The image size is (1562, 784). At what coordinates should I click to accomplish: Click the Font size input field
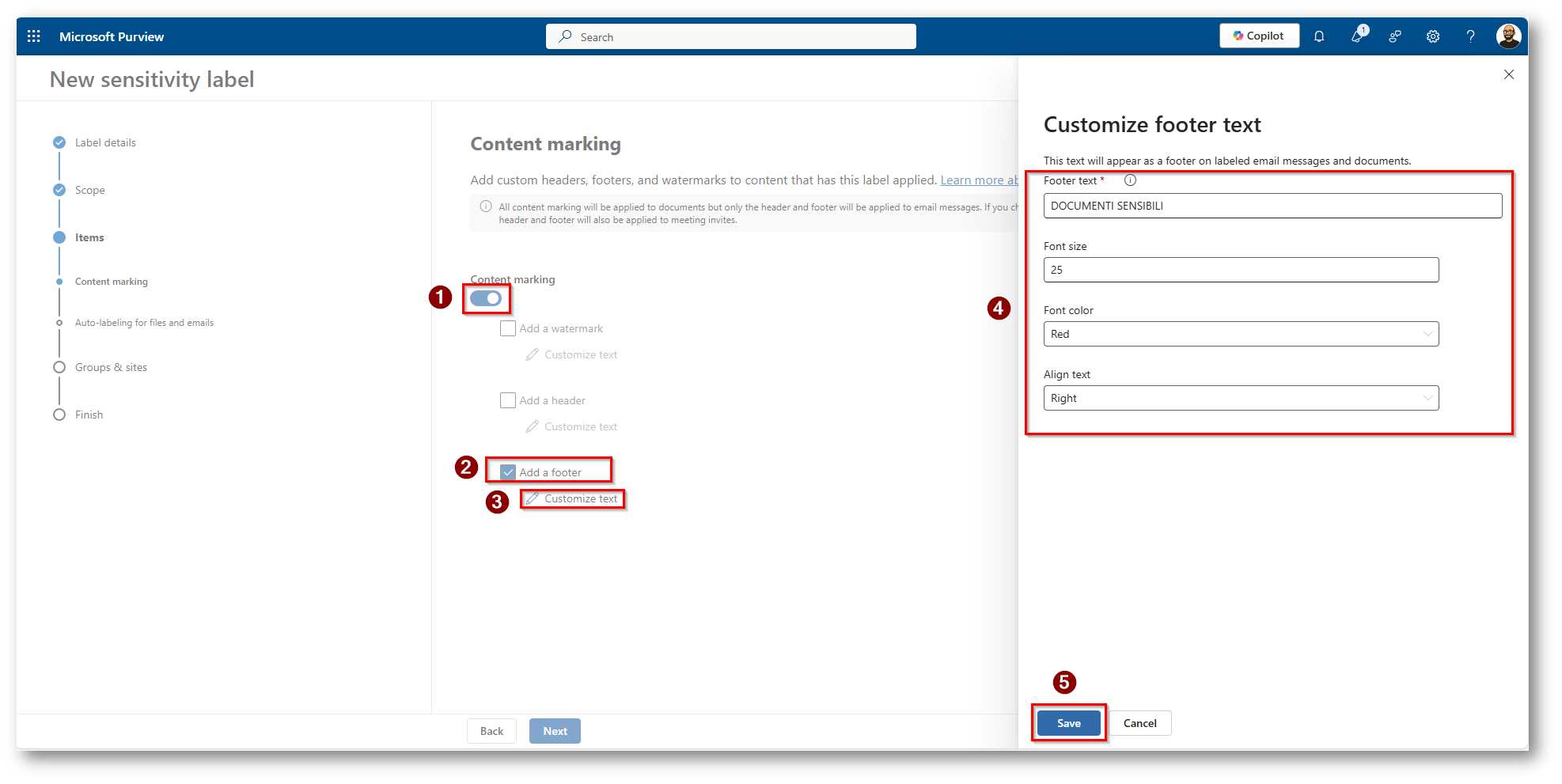click(1241, 270)
